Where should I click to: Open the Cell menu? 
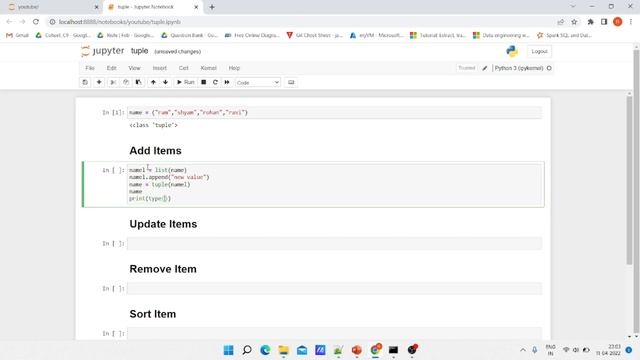click(184, 68)
